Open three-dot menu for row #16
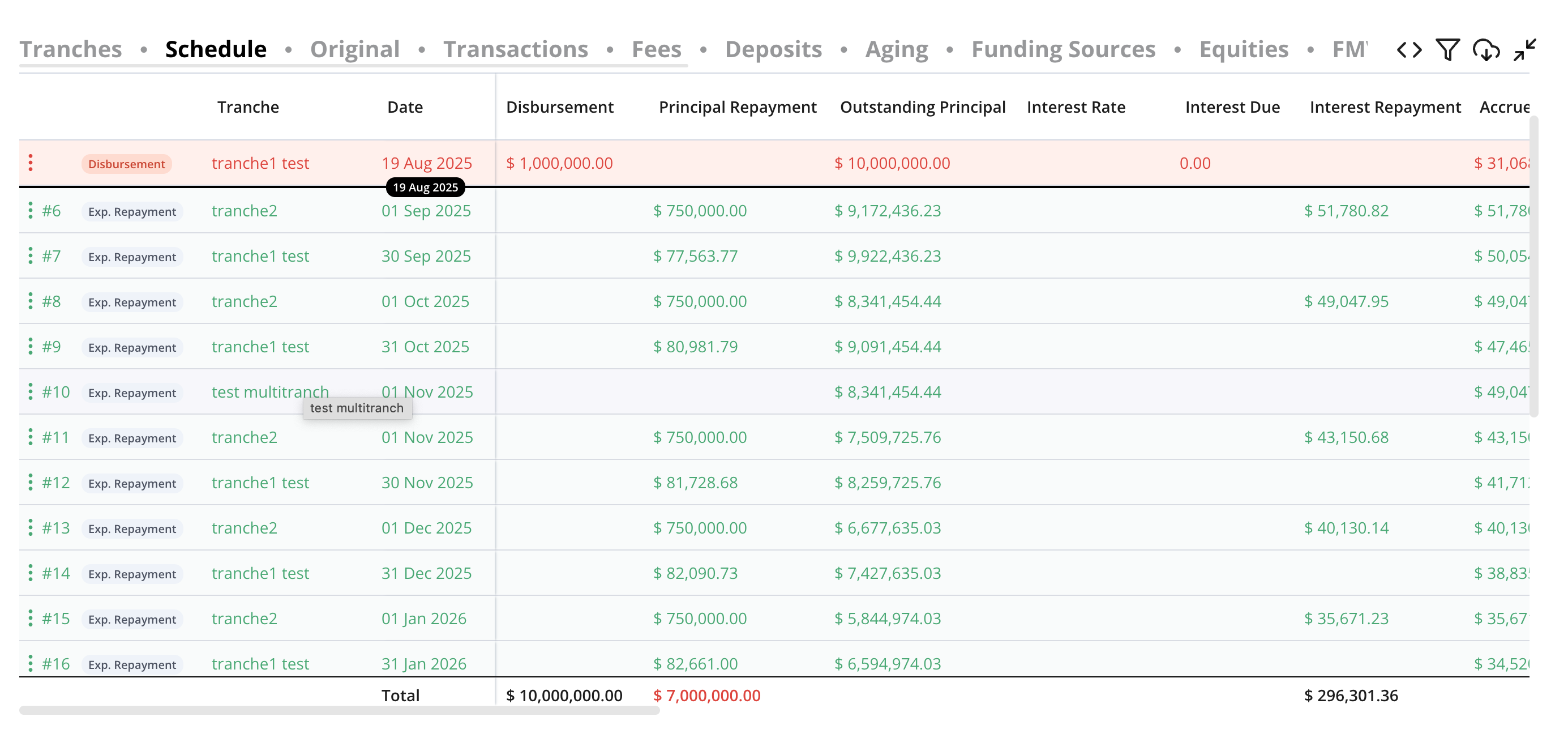 point(31,663)
